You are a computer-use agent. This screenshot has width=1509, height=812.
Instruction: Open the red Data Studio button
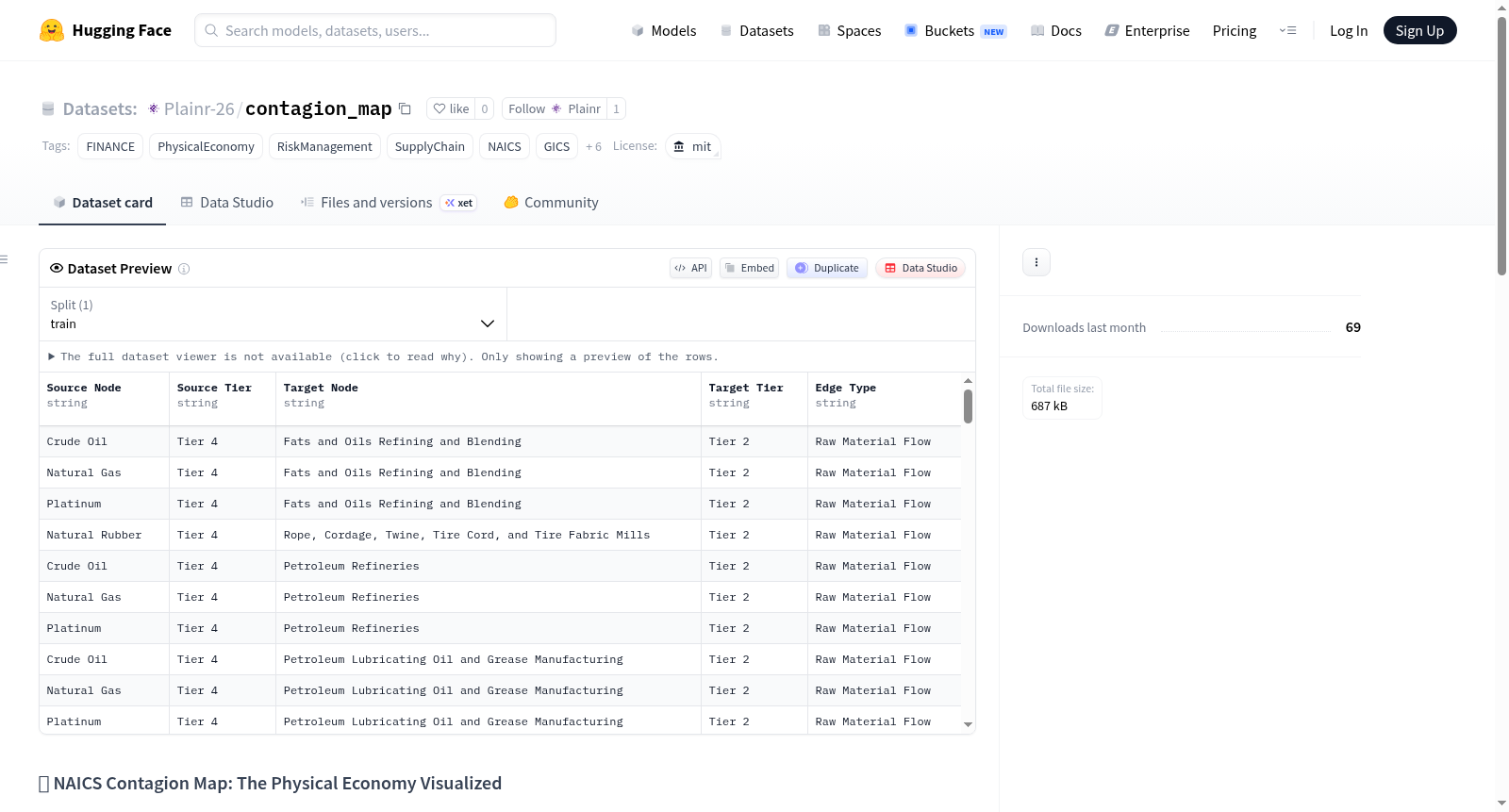tap(920, 268)
